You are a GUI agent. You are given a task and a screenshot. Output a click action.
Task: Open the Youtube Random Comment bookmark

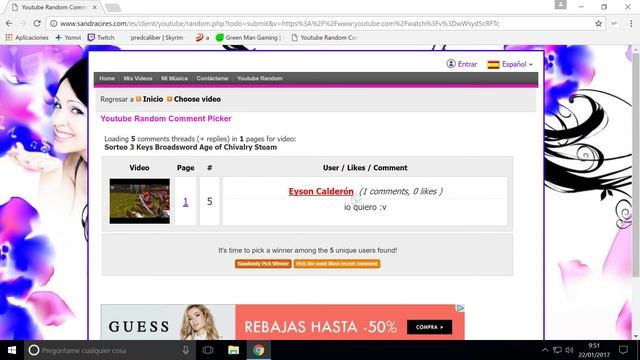coord(324,38)
